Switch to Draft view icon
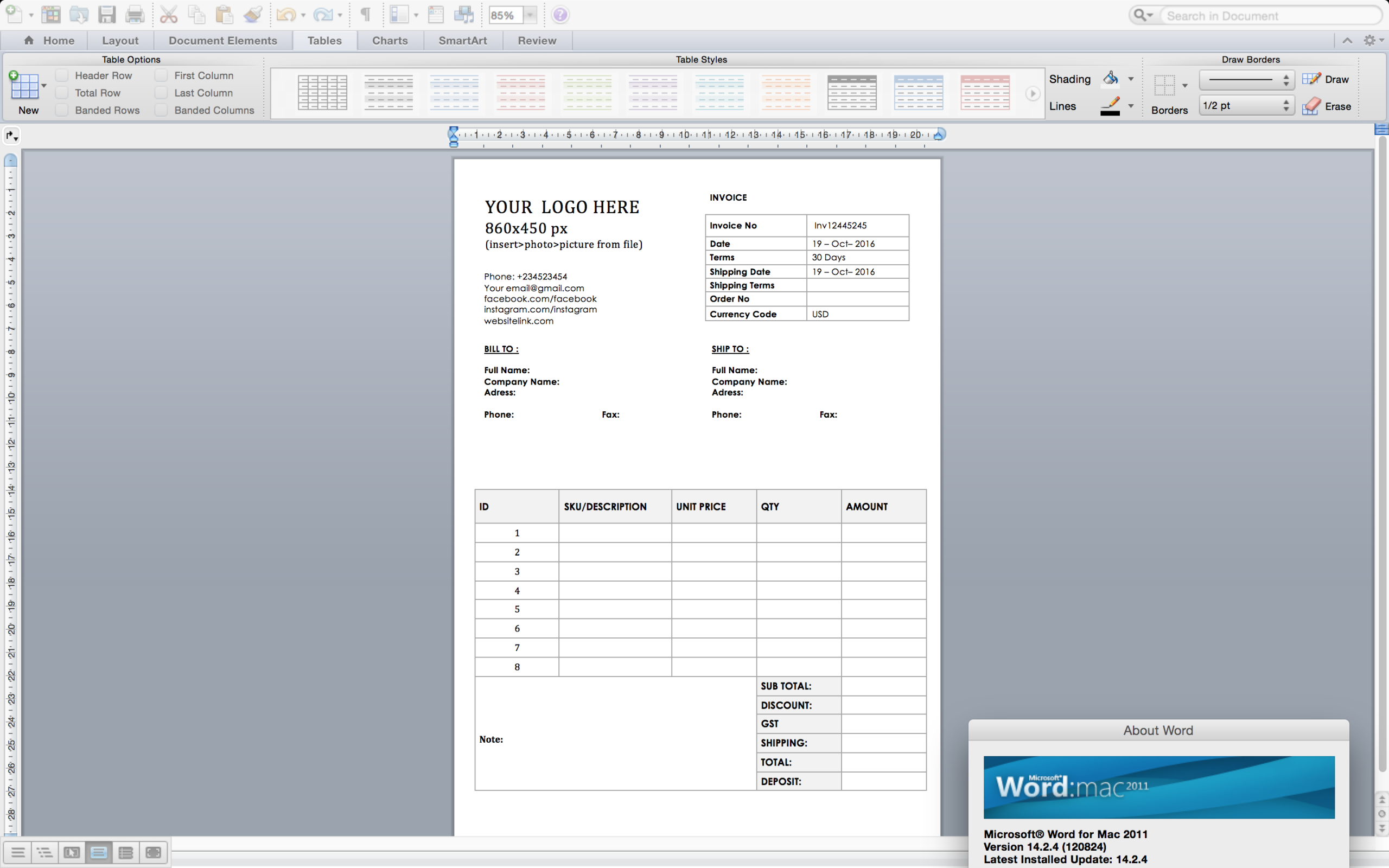1389x868 pixels. coord(18,852)
